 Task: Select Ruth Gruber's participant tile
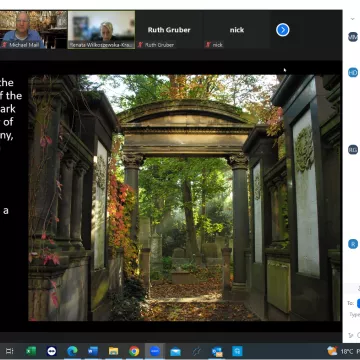tap(169, 30)
